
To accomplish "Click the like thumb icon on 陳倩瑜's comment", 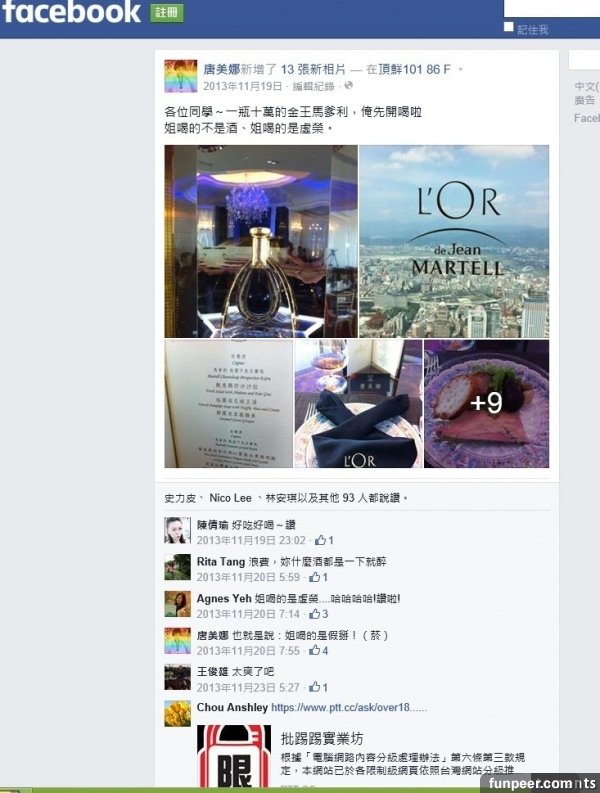I will tap(320, 540).
